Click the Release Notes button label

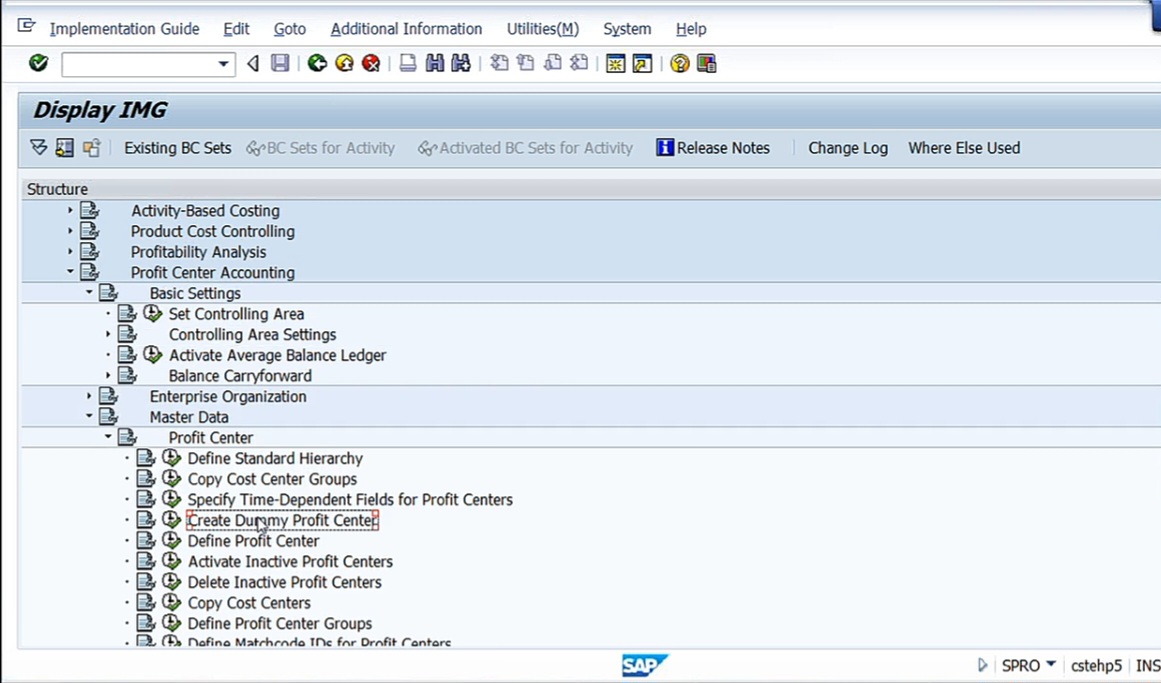[723, 148]
